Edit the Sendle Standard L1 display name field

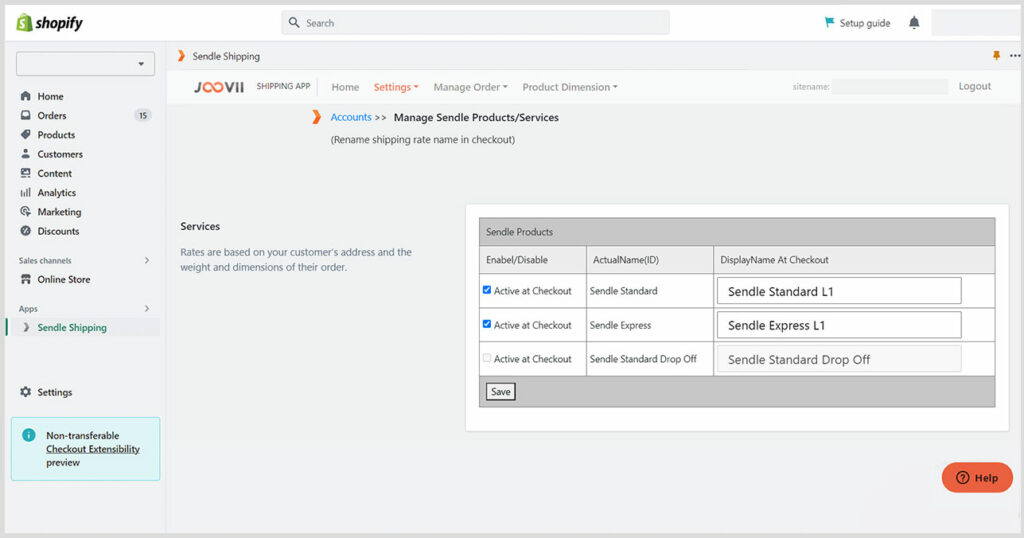pos(839,291)
